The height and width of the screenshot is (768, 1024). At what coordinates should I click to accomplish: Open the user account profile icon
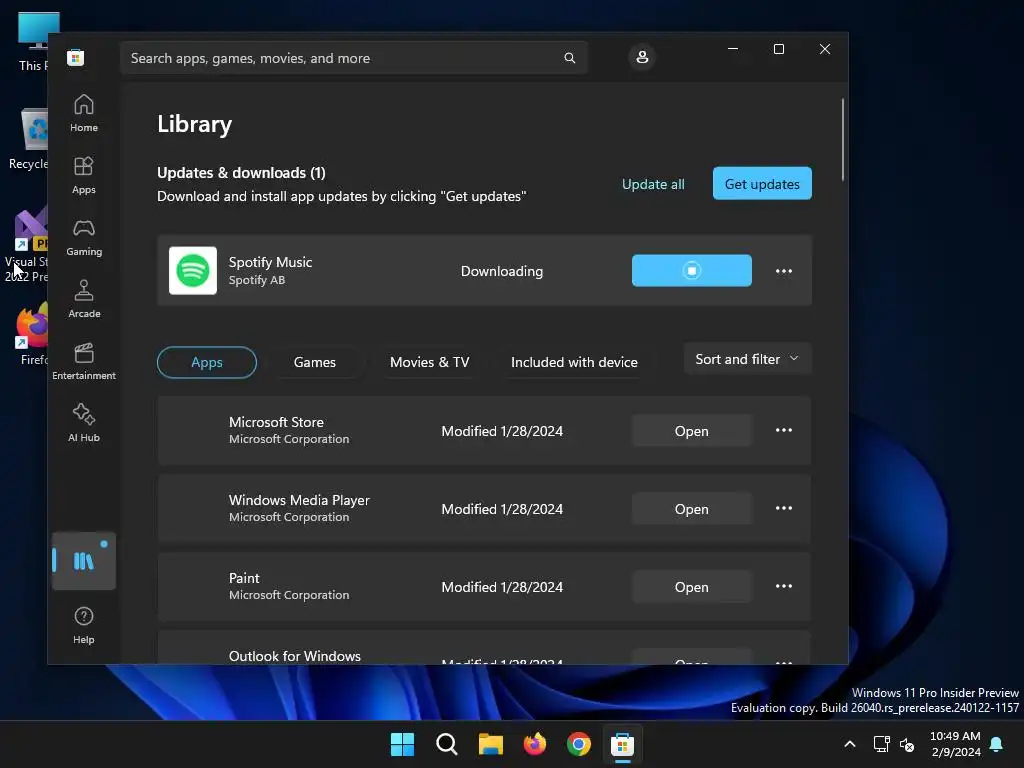[x=642, y=57]
